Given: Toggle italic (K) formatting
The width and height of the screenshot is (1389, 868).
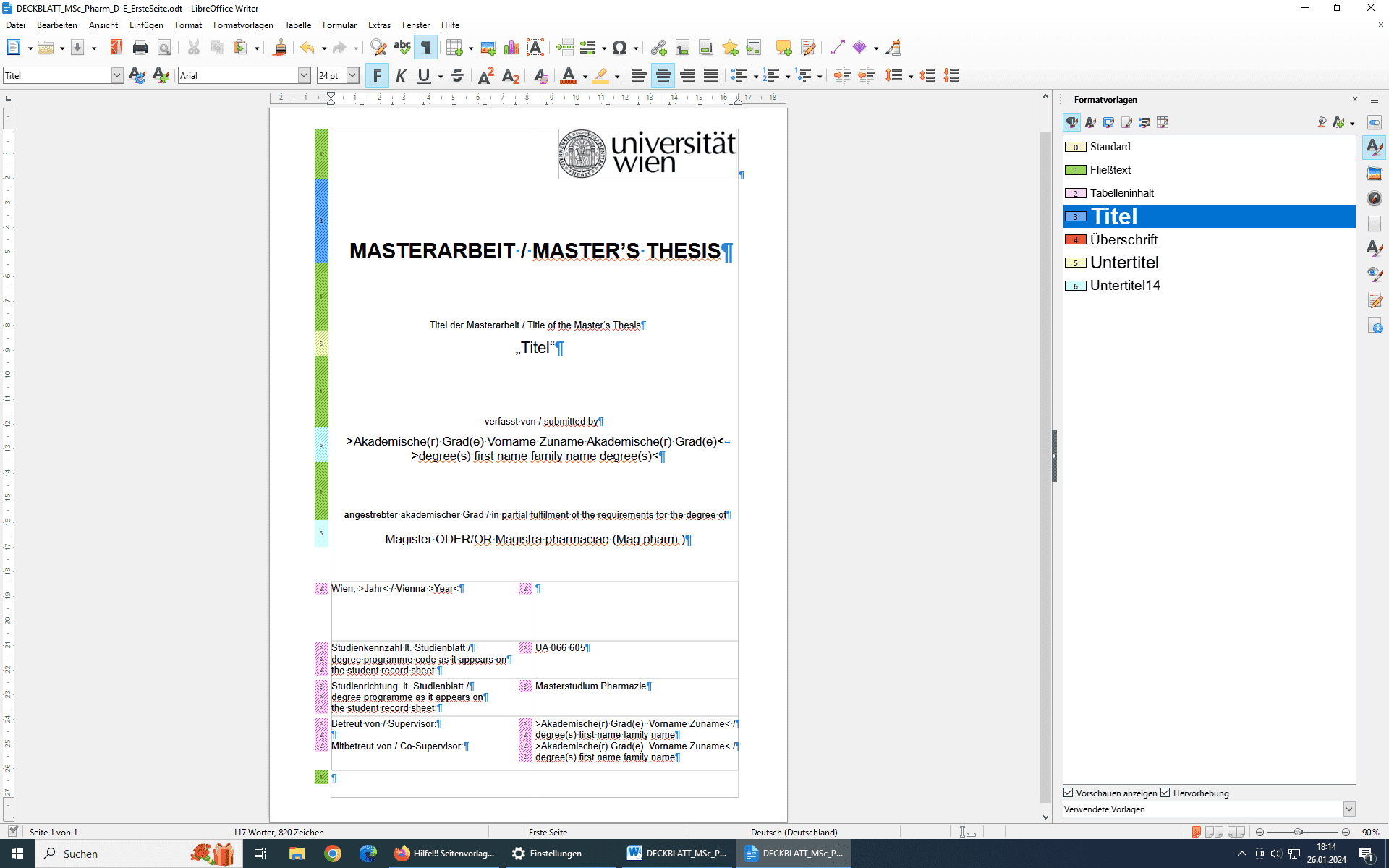Looking at the screenshot, I should [401, 75].
